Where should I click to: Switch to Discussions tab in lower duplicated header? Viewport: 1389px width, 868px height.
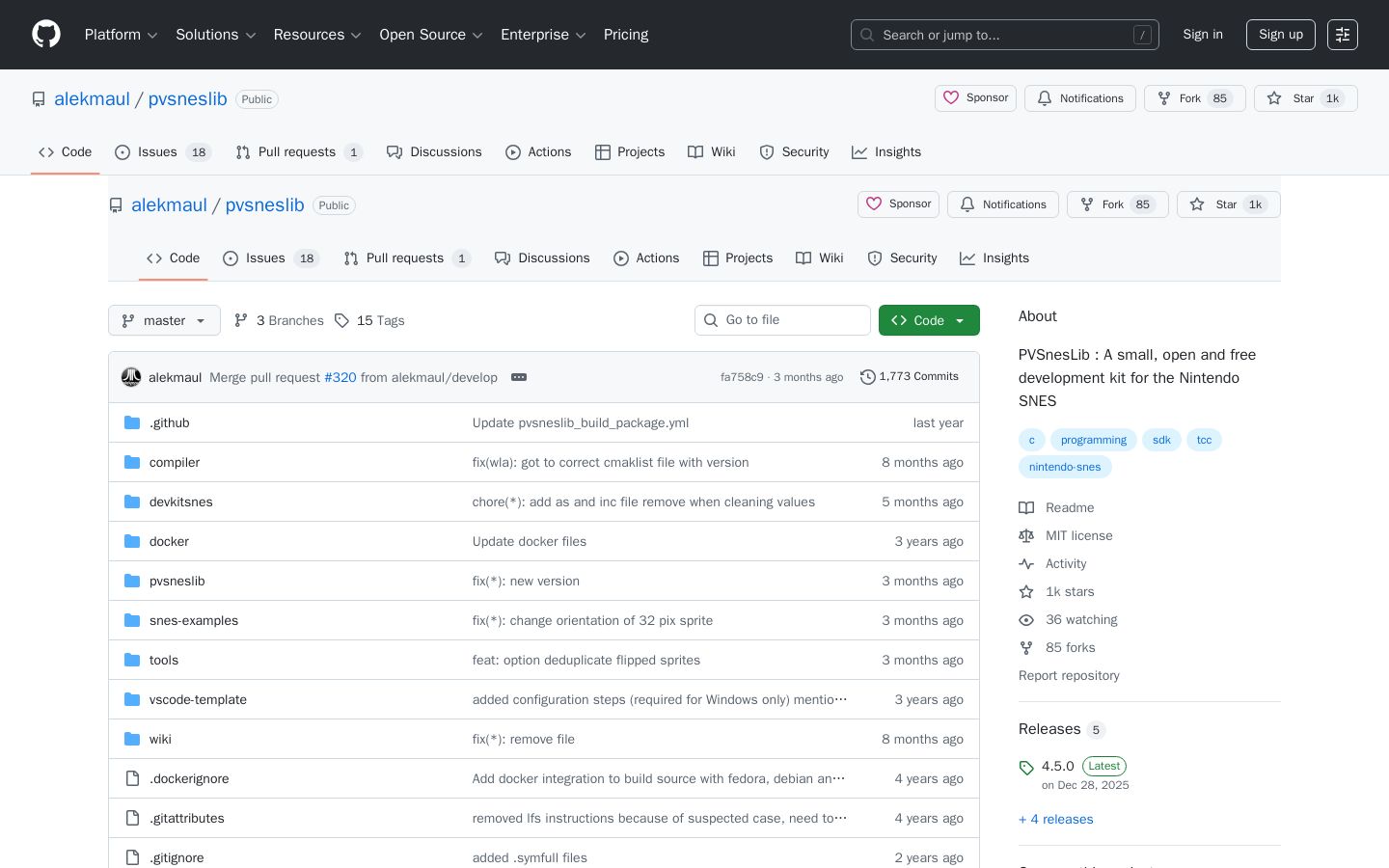pyautogui.click(x=542, y=258)
